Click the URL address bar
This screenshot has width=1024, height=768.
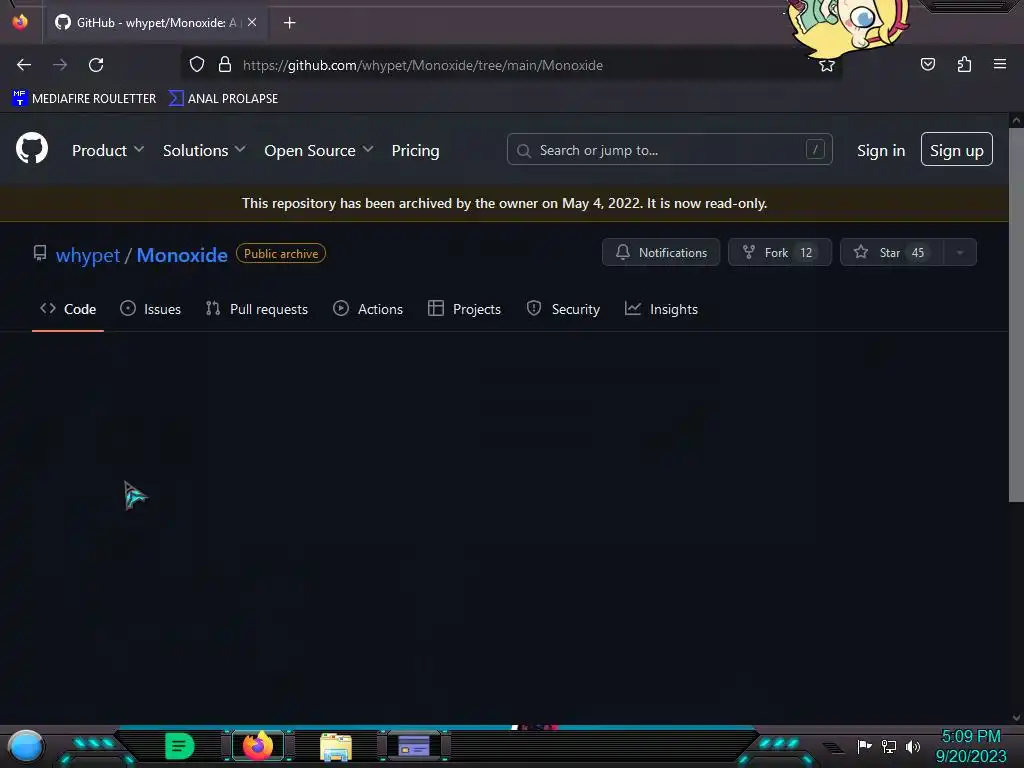(509, 65)
